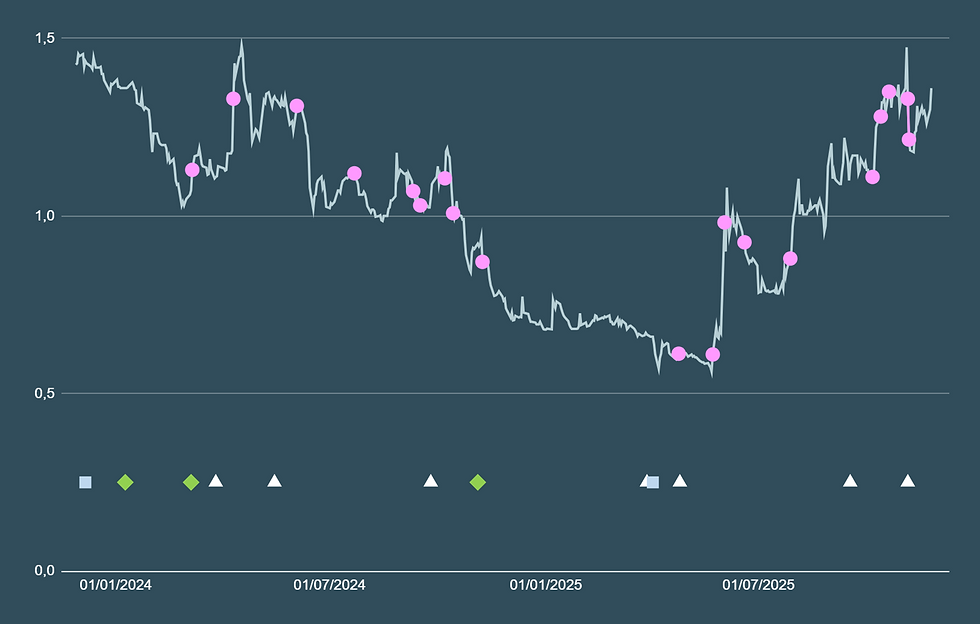The width and height of the screenshot is (980, 624).
Task: Click the 01/07/2024 date label
Action: 329,585
